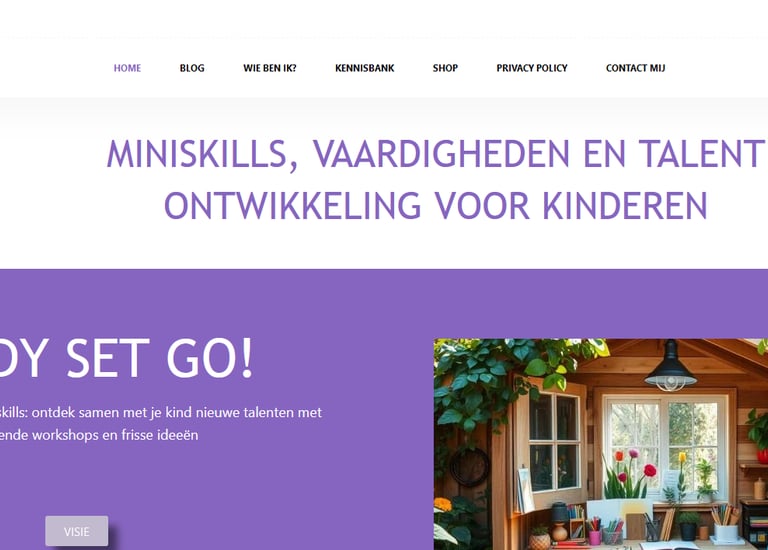Open the Home menu item
The image size is (768, 550).
coord(127,68)
